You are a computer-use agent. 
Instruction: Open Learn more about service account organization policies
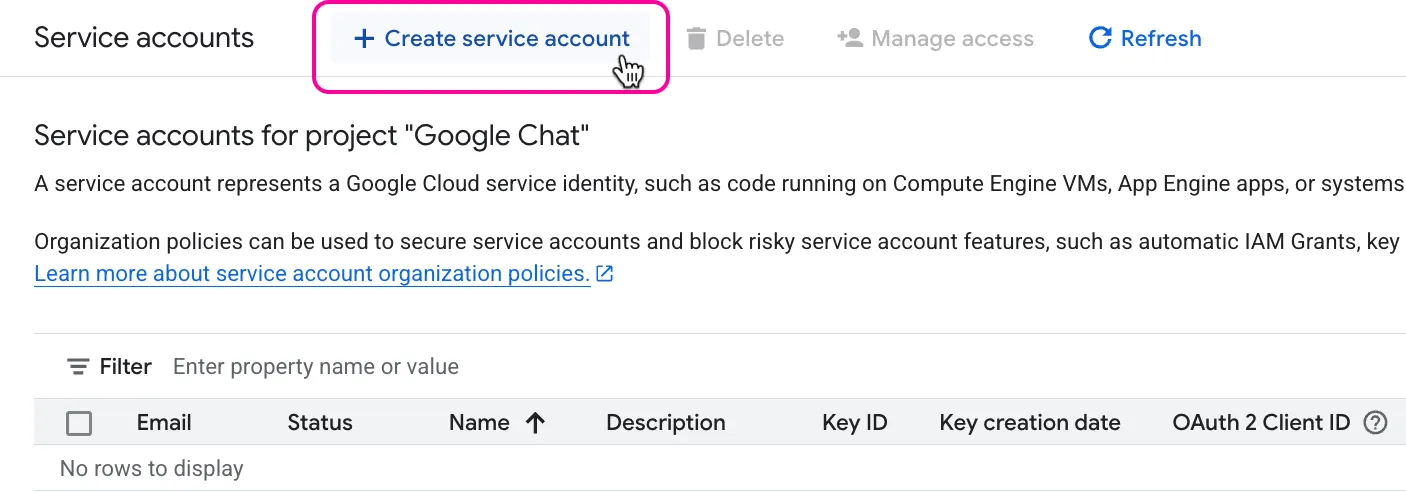(x=312, y=274)
